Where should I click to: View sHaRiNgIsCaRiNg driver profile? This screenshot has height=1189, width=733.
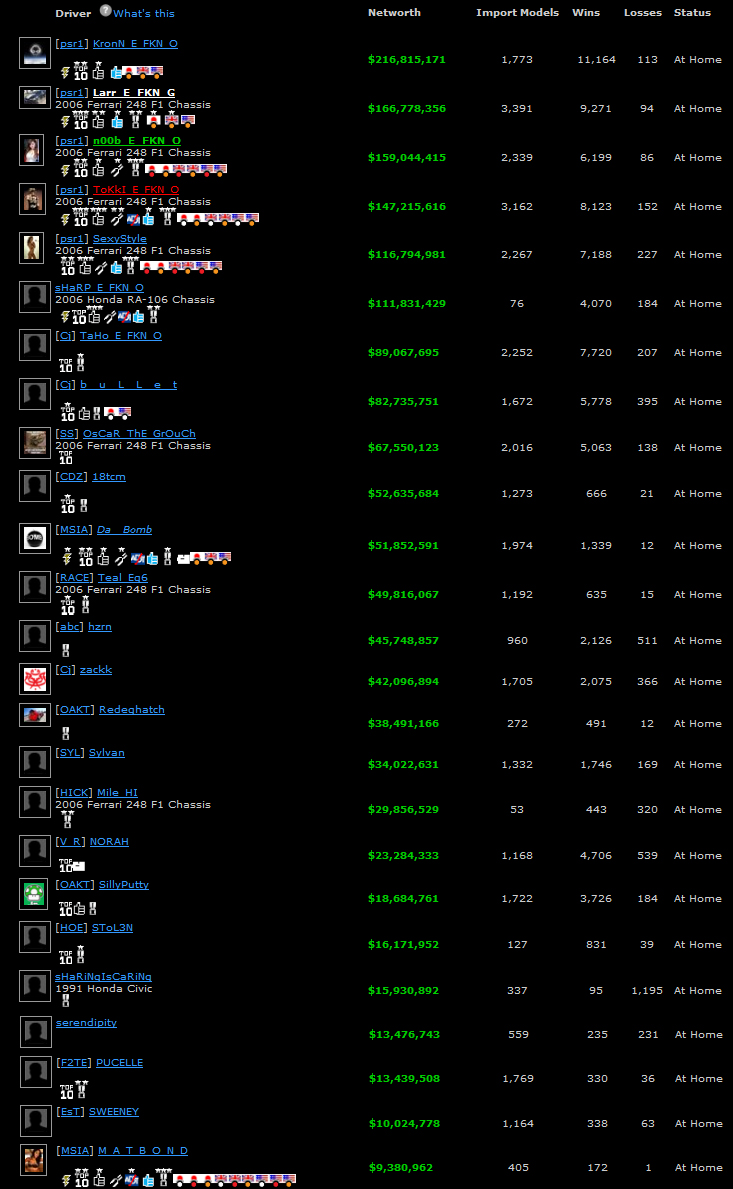pyautogui.click(x=104, y=976)
